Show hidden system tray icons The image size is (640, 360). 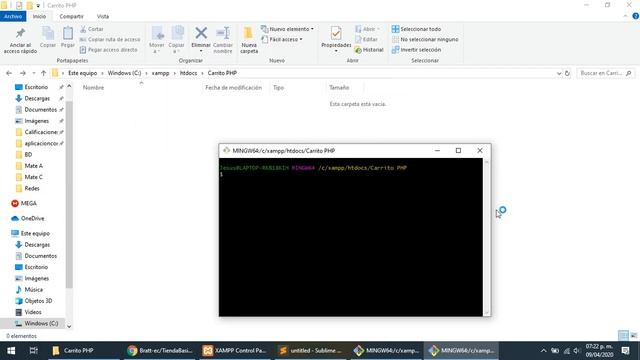pyautogui.click(x=543, y=351)
